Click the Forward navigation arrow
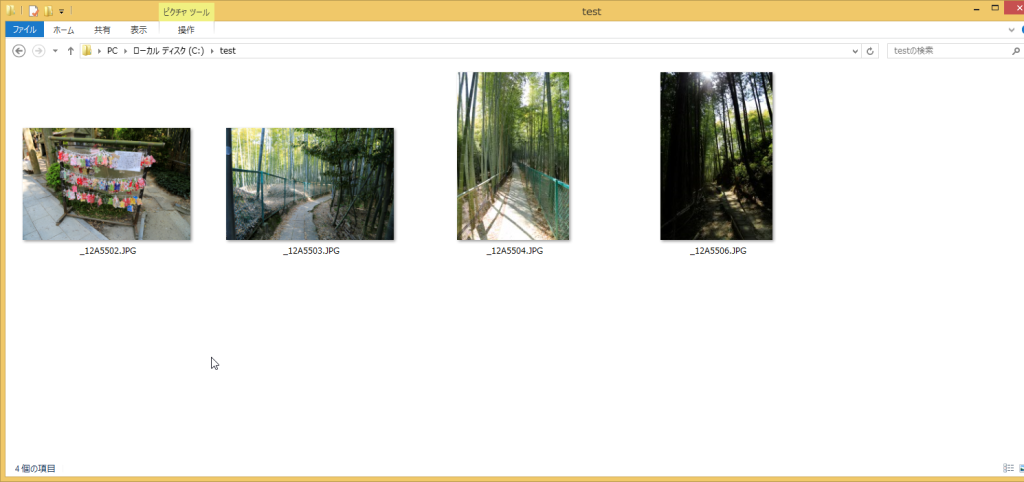Screen dimensions: 1024x482 (x=39, y=51)
